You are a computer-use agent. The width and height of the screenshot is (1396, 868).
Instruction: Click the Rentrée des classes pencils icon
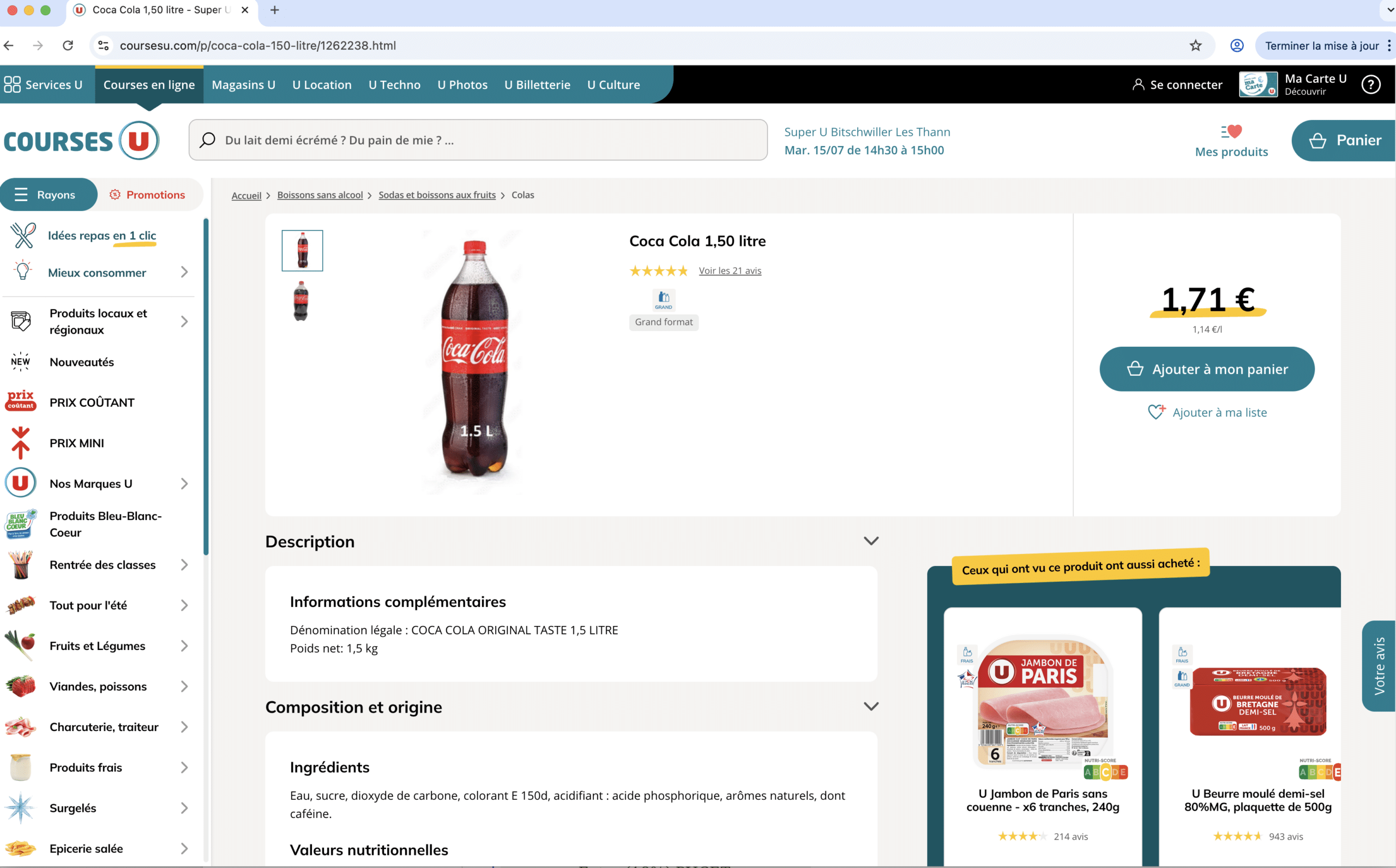point(21,564)
